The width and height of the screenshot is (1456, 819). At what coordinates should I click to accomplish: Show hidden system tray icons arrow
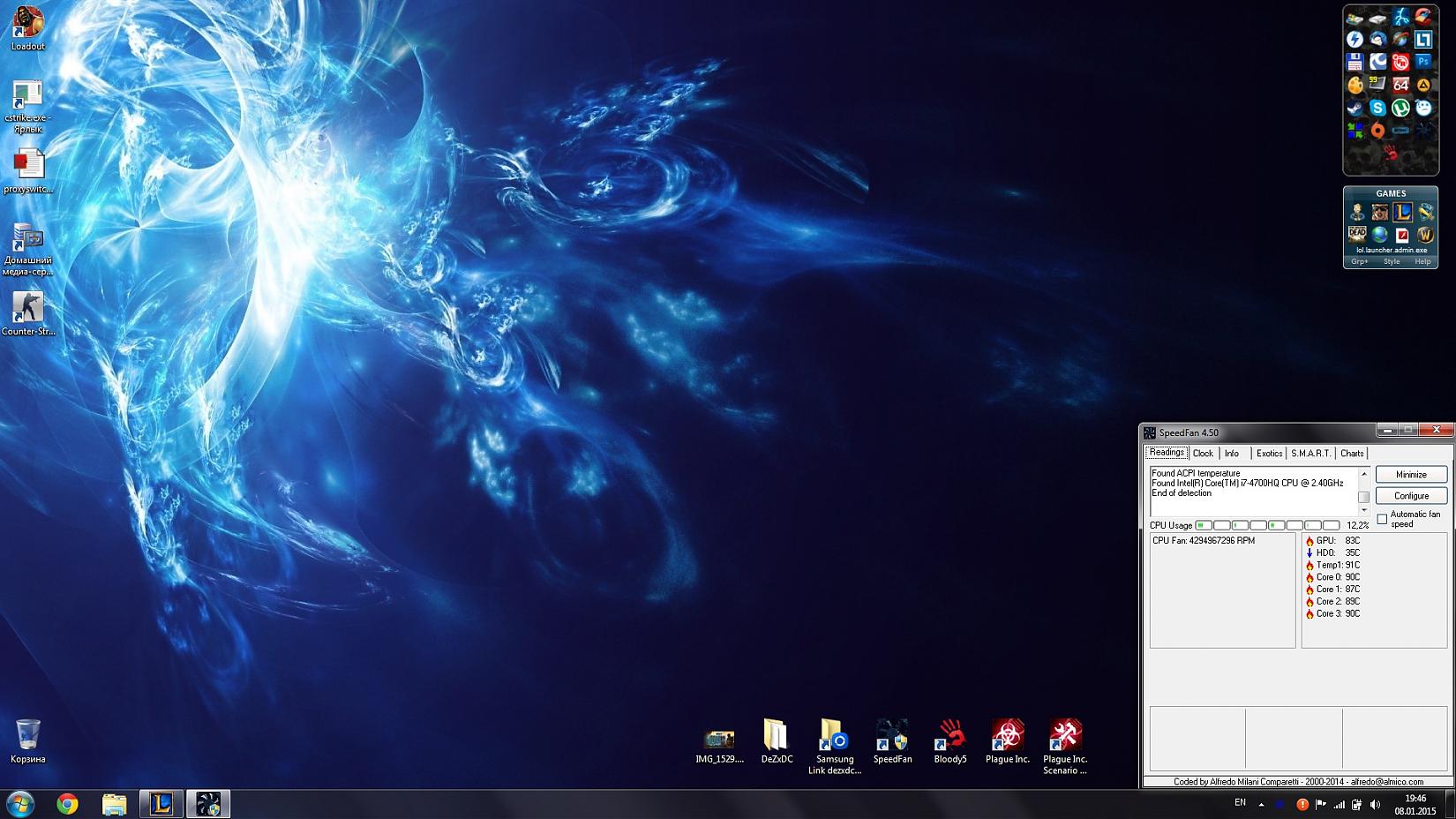[x=1261, y=804]
